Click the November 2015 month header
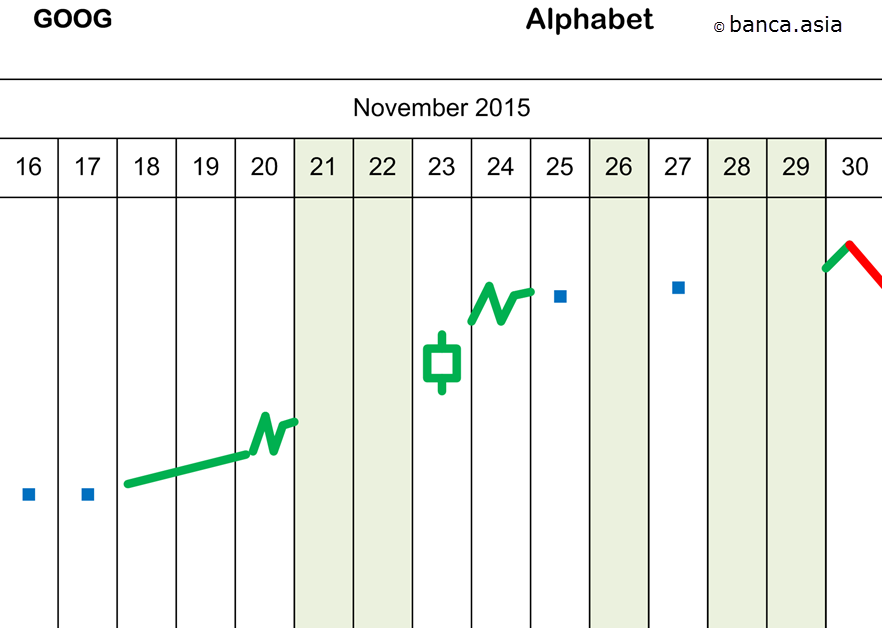The width and height of the screenshot is (882, 628). [441, 108]
